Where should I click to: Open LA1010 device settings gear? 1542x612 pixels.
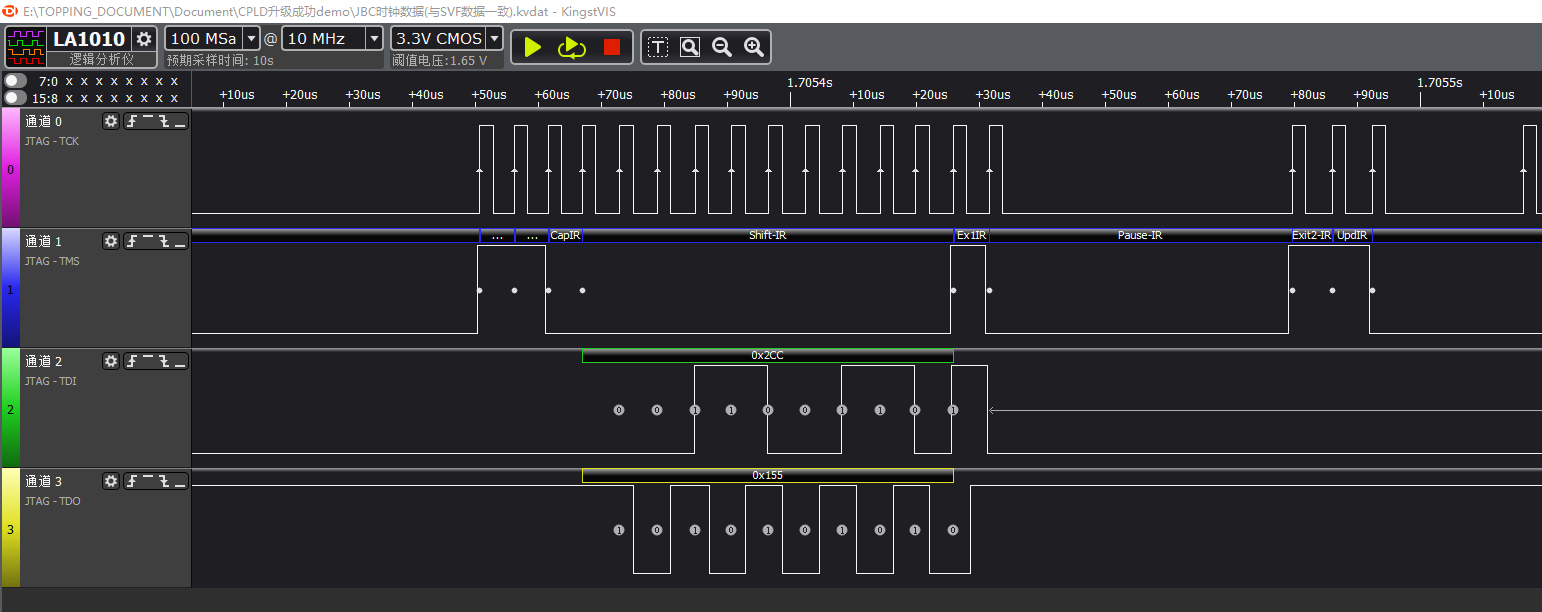pyautogui.click(x=145, y=39)
